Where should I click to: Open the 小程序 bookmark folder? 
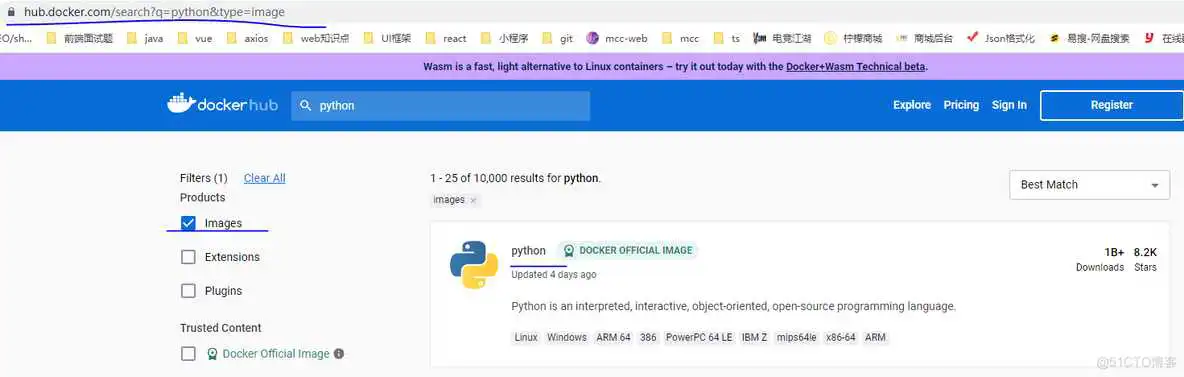(504, 39)
